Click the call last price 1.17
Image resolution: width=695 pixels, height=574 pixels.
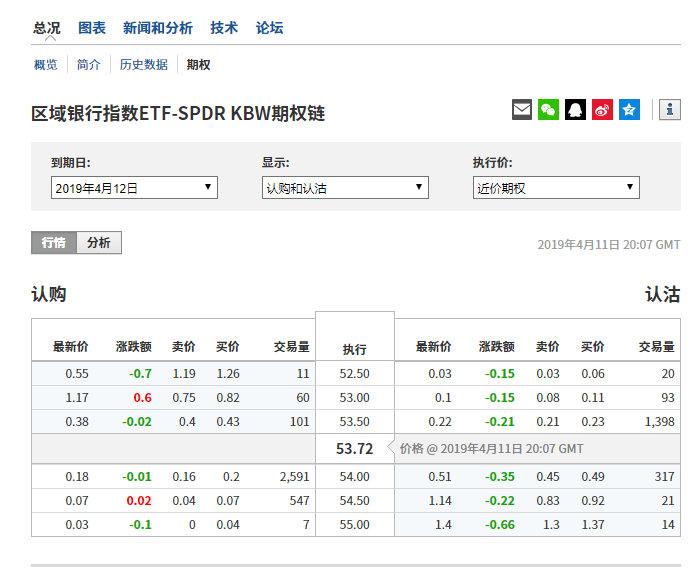coord(77,398)
